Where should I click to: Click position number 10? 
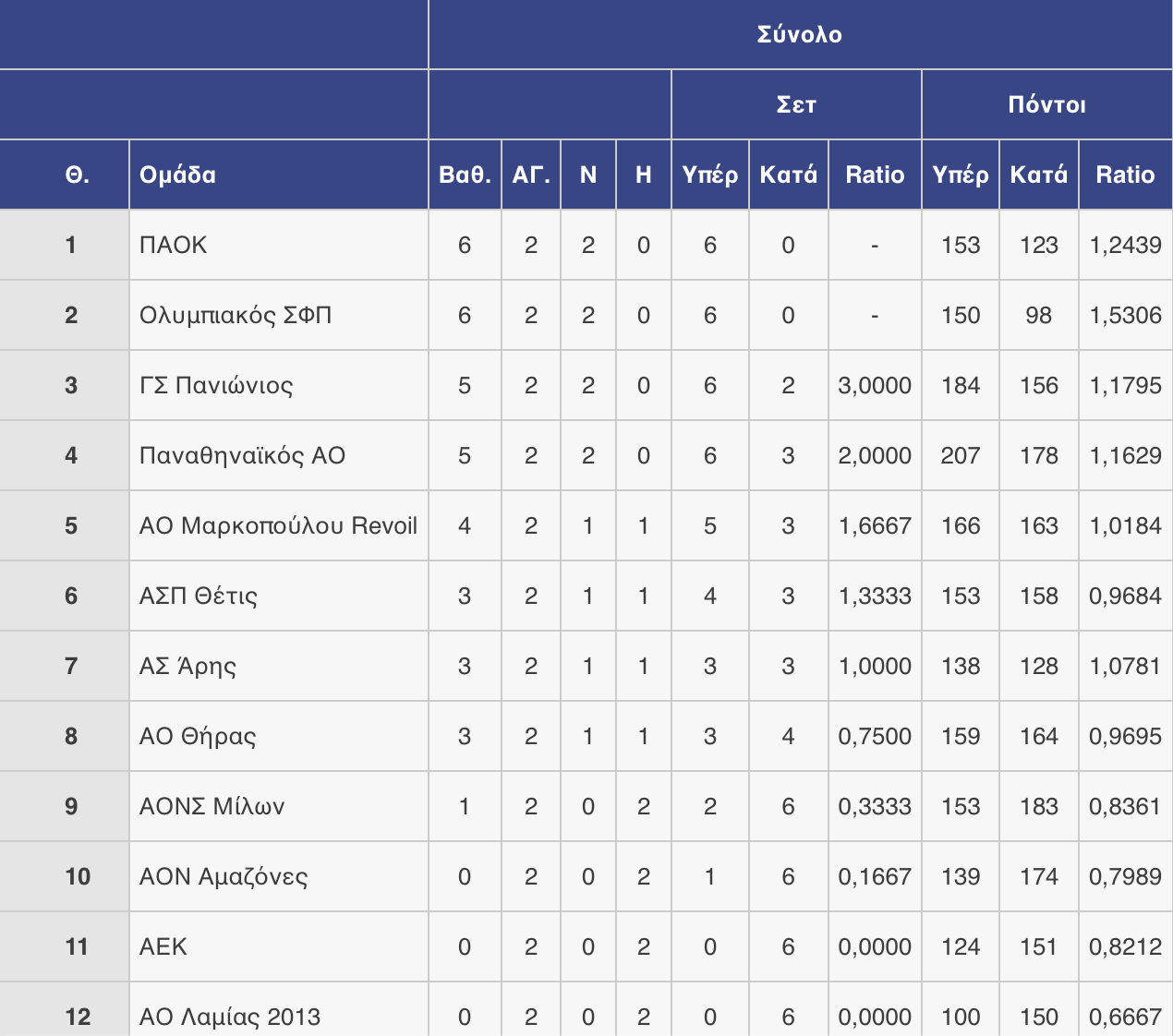(x=78, y=876)
